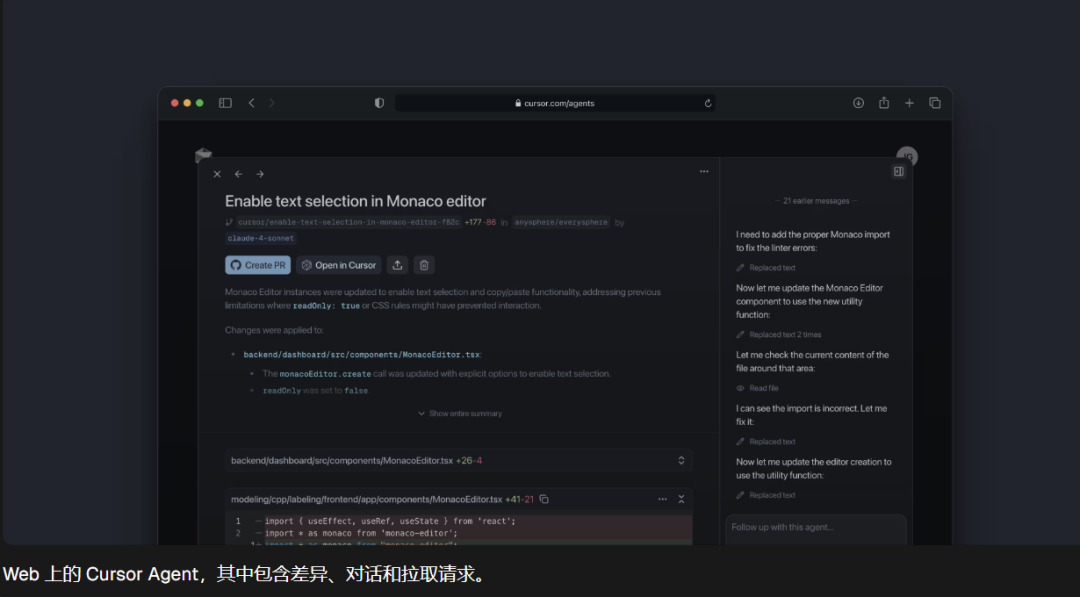Open a new tab with the plus icon
Screen dimensions: 1080x597
(909, 103)
